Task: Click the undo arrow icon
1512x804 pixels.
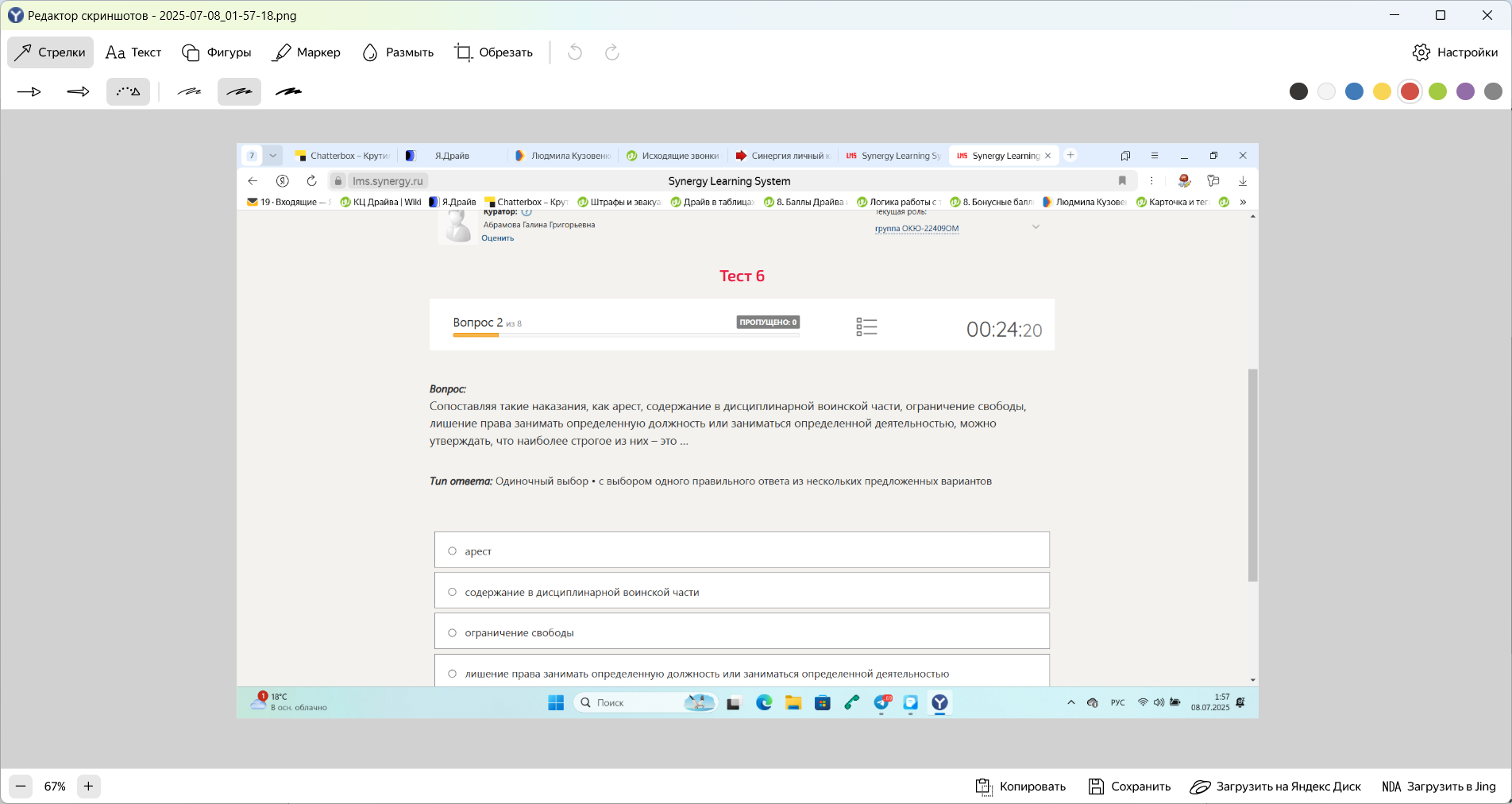Action: (575, 52)
